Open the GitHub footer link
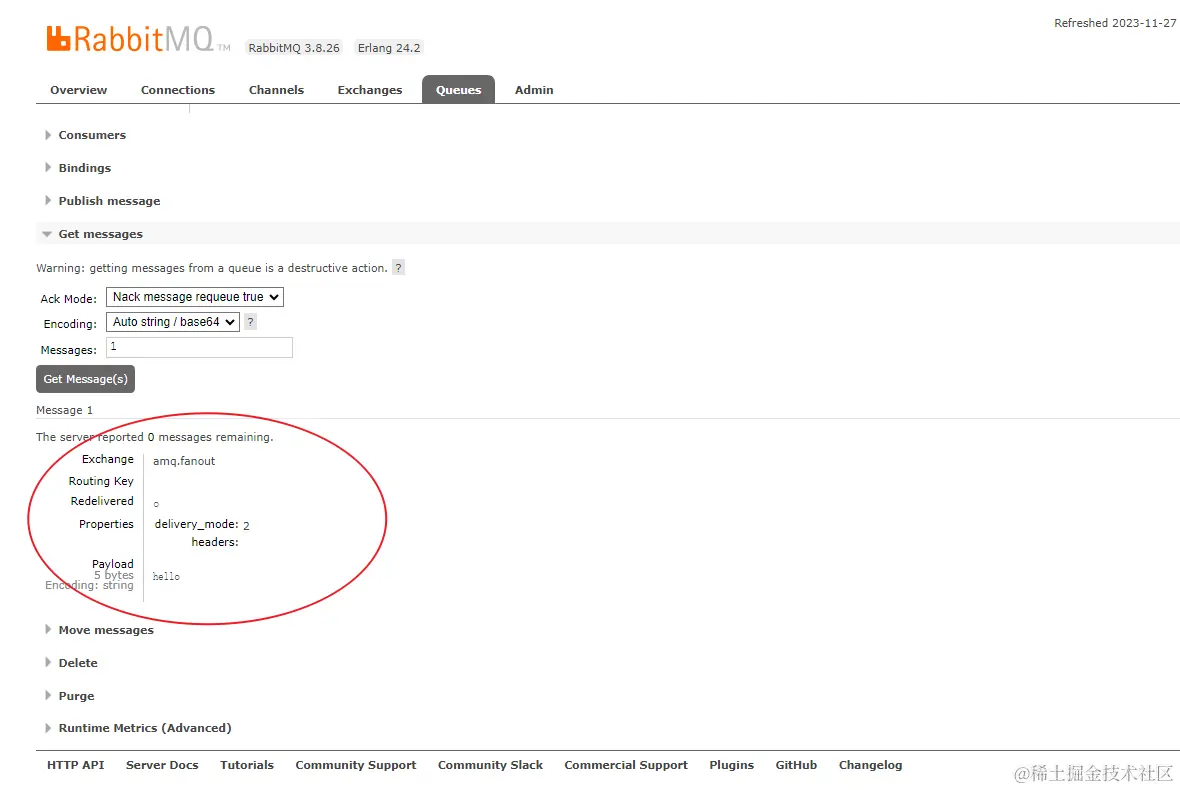 coord(796,765)
